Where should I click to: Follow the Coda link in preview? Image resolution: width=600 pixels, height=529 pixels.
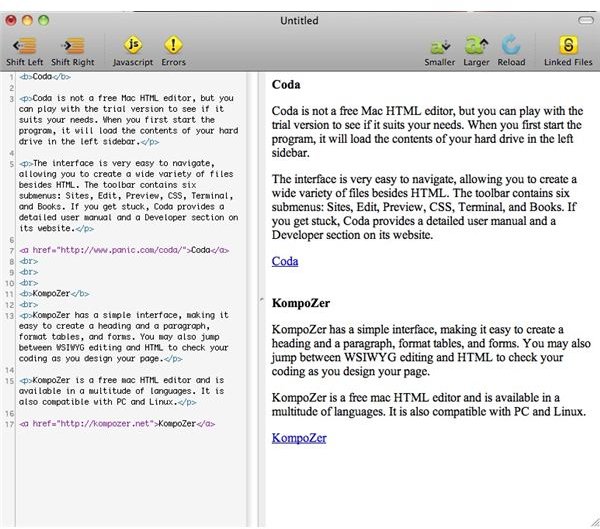pos(285,261)
